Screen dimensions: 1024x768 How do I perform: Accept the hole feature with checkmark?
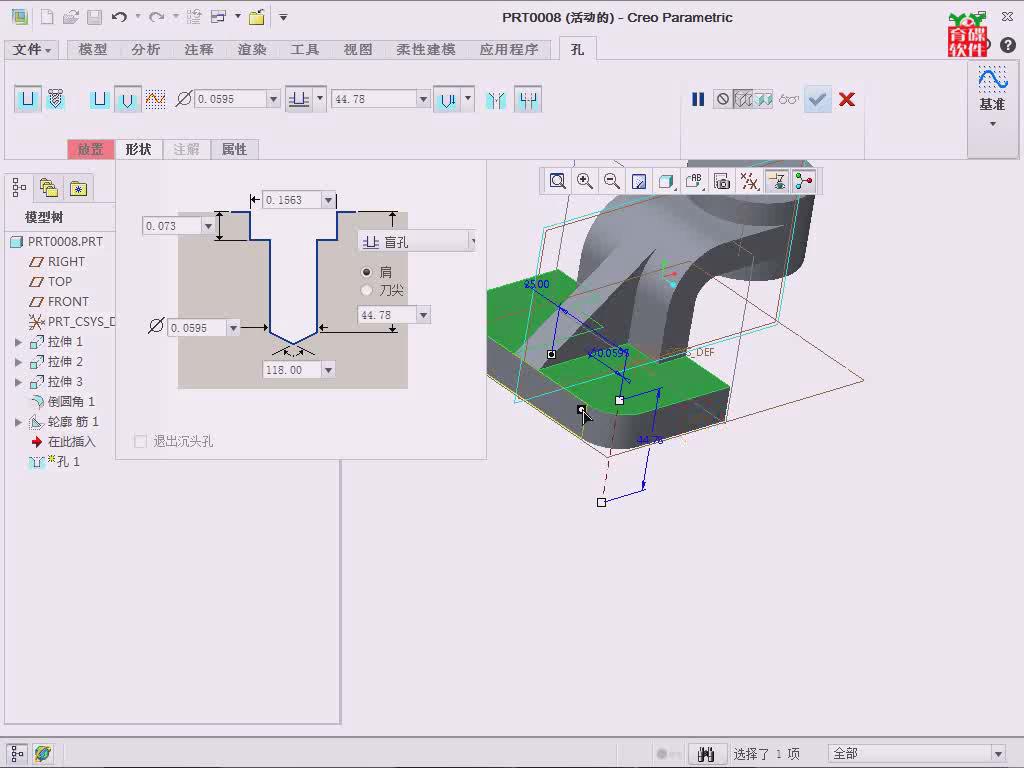coord(817,99)
